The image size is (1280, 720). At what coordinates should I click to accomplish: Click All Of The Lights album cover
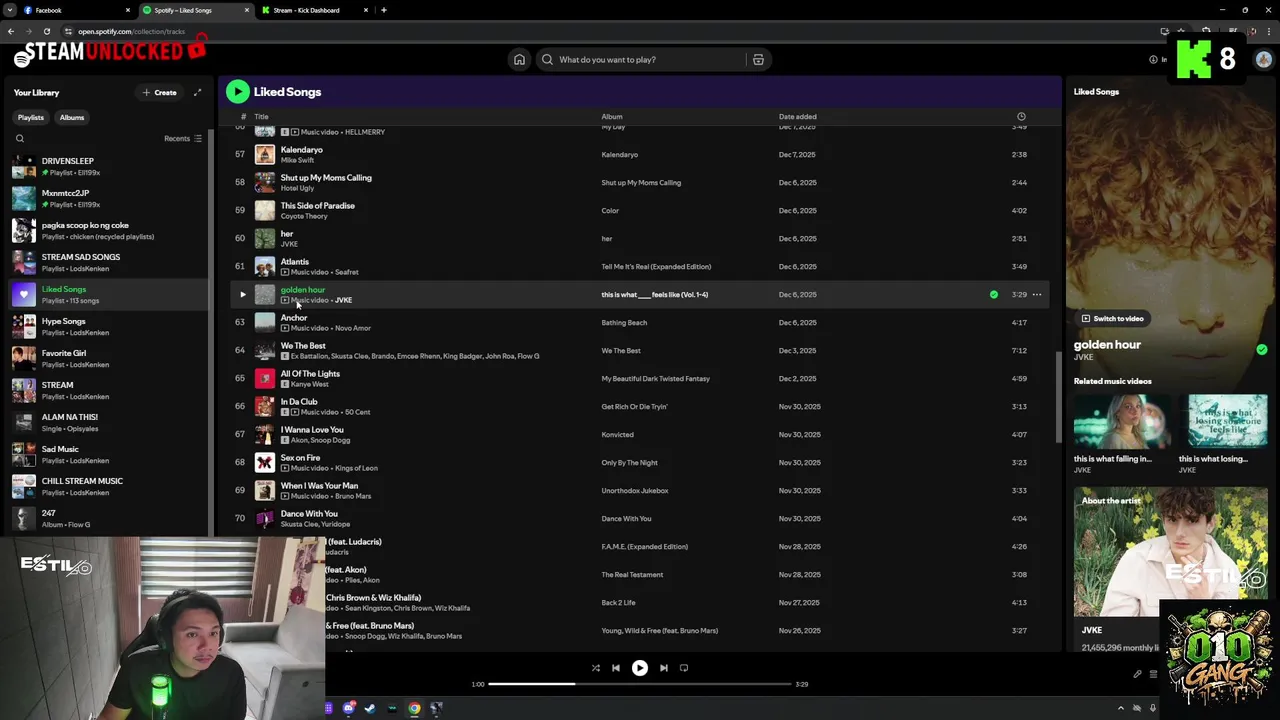click(264, 379)
